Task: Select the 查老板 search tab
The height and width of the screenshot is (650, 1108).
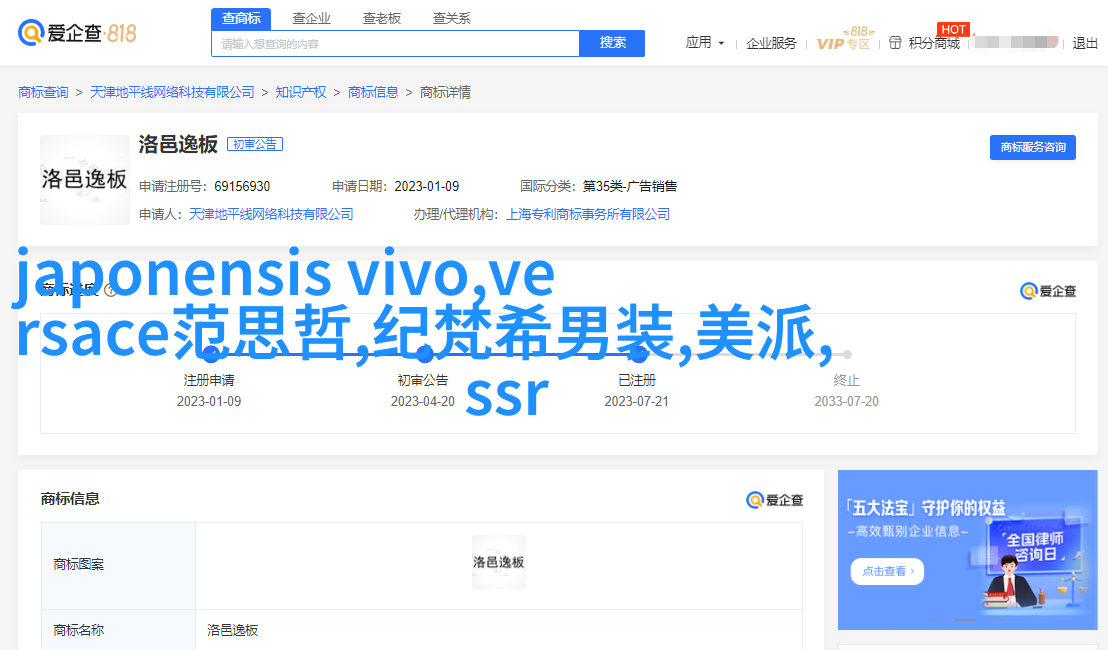Action: [x=382, y=18]
